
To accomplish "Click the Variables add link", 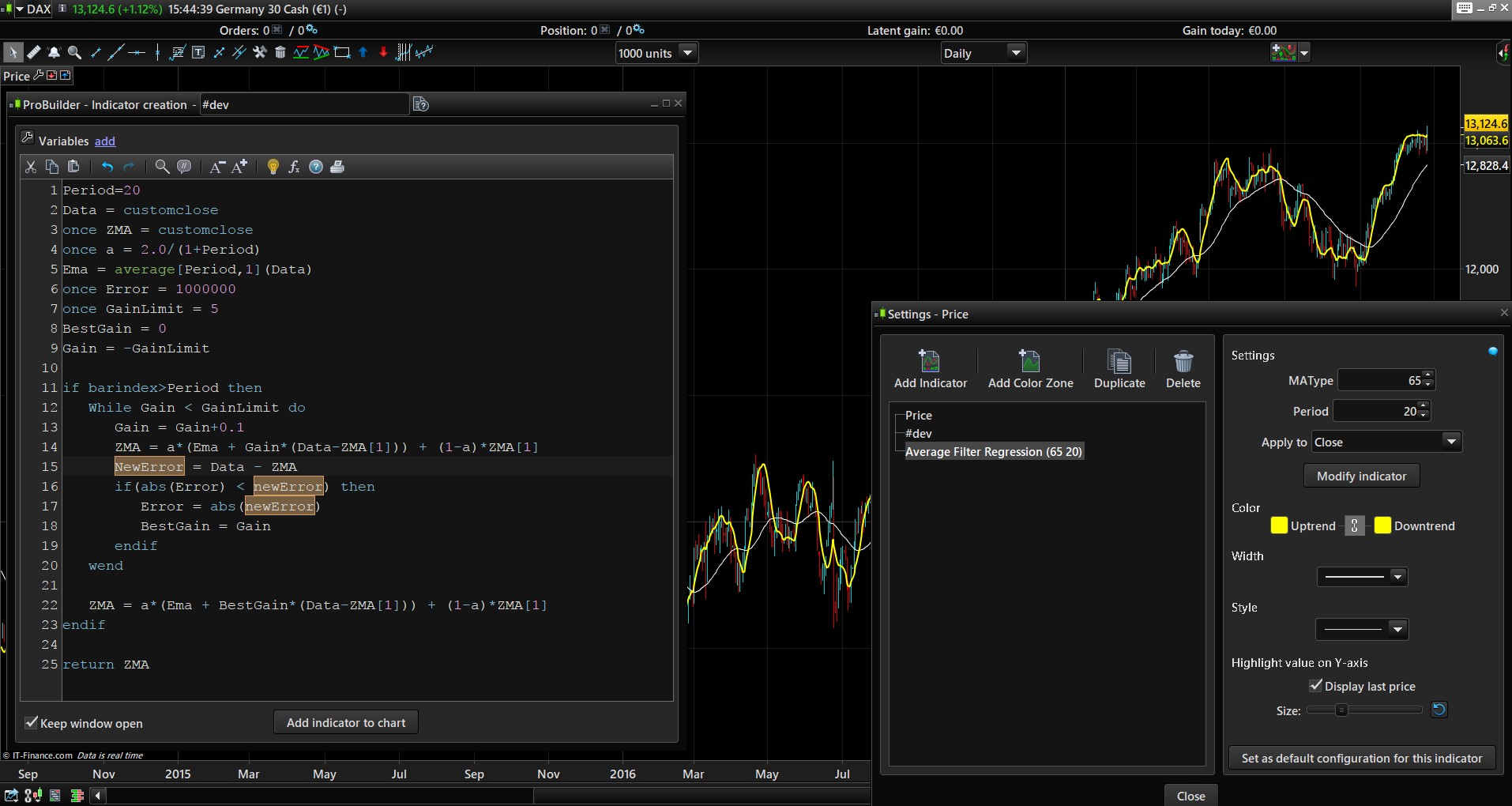I will [x=105, y=141].
